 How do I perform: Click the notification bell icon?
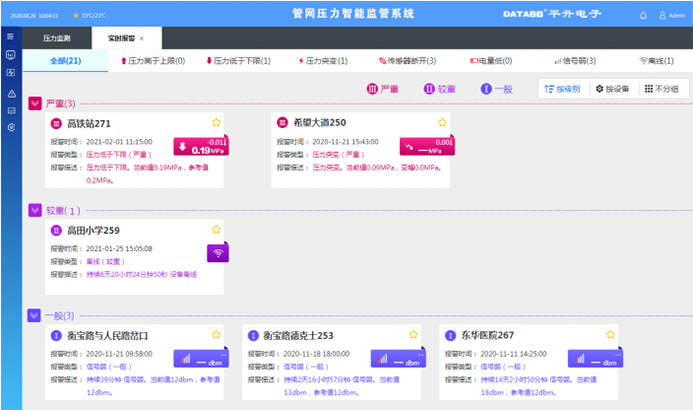pos(643,15)
